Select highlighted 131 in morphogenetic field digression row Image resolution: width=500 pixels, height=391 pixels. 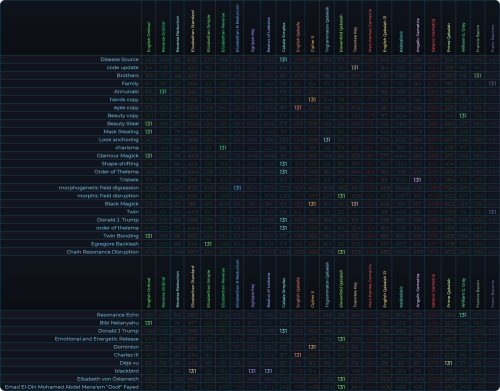[237, 188]
